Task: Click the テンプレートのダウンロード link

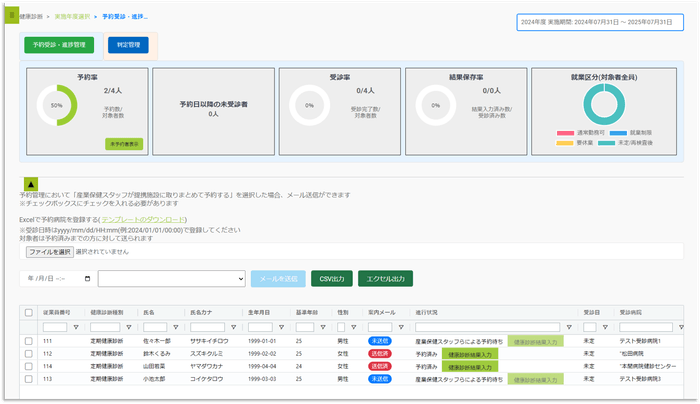Action: click(143, 219)
